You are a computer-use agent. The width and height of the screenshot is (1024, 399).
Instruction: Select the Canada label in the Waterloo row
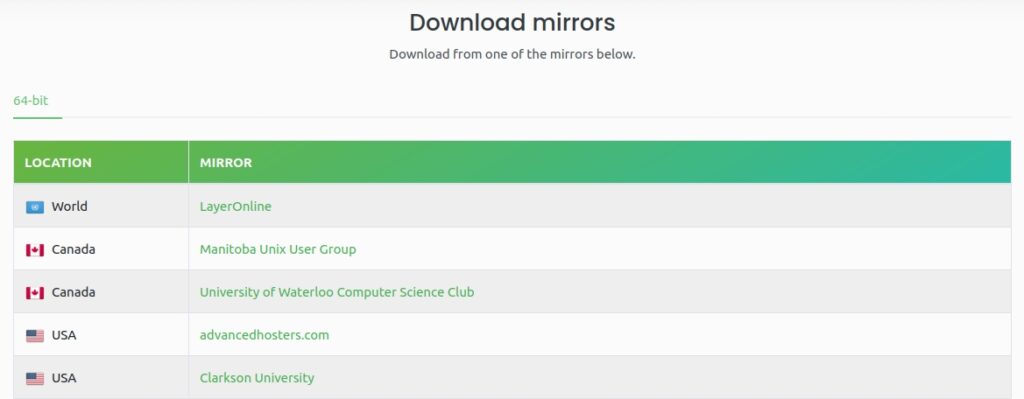pyautogui.click(x=73, y=292)
